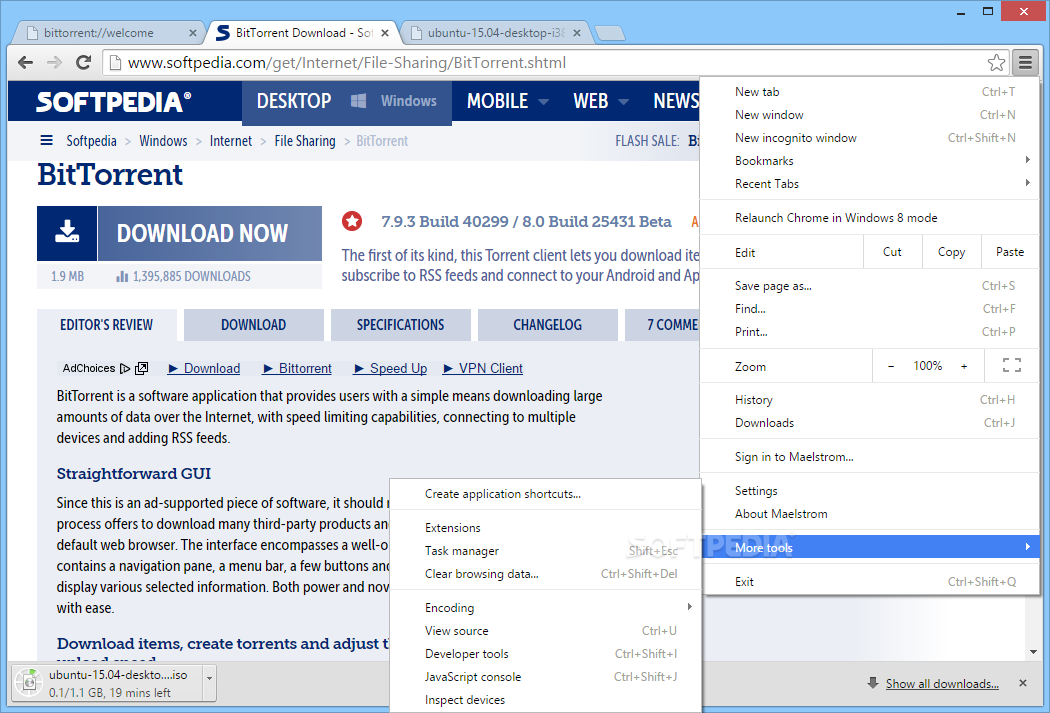Screen dimensions: 1050x713
Task: Open a new tab with the tab strip button
Action: [x=609, y=33]
